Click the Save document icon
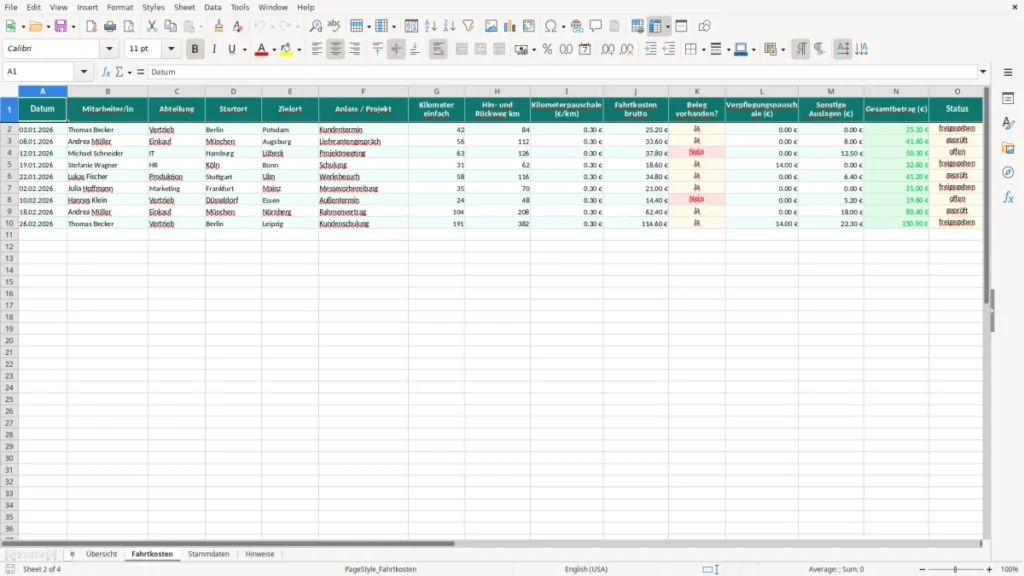 coord(61,26)
